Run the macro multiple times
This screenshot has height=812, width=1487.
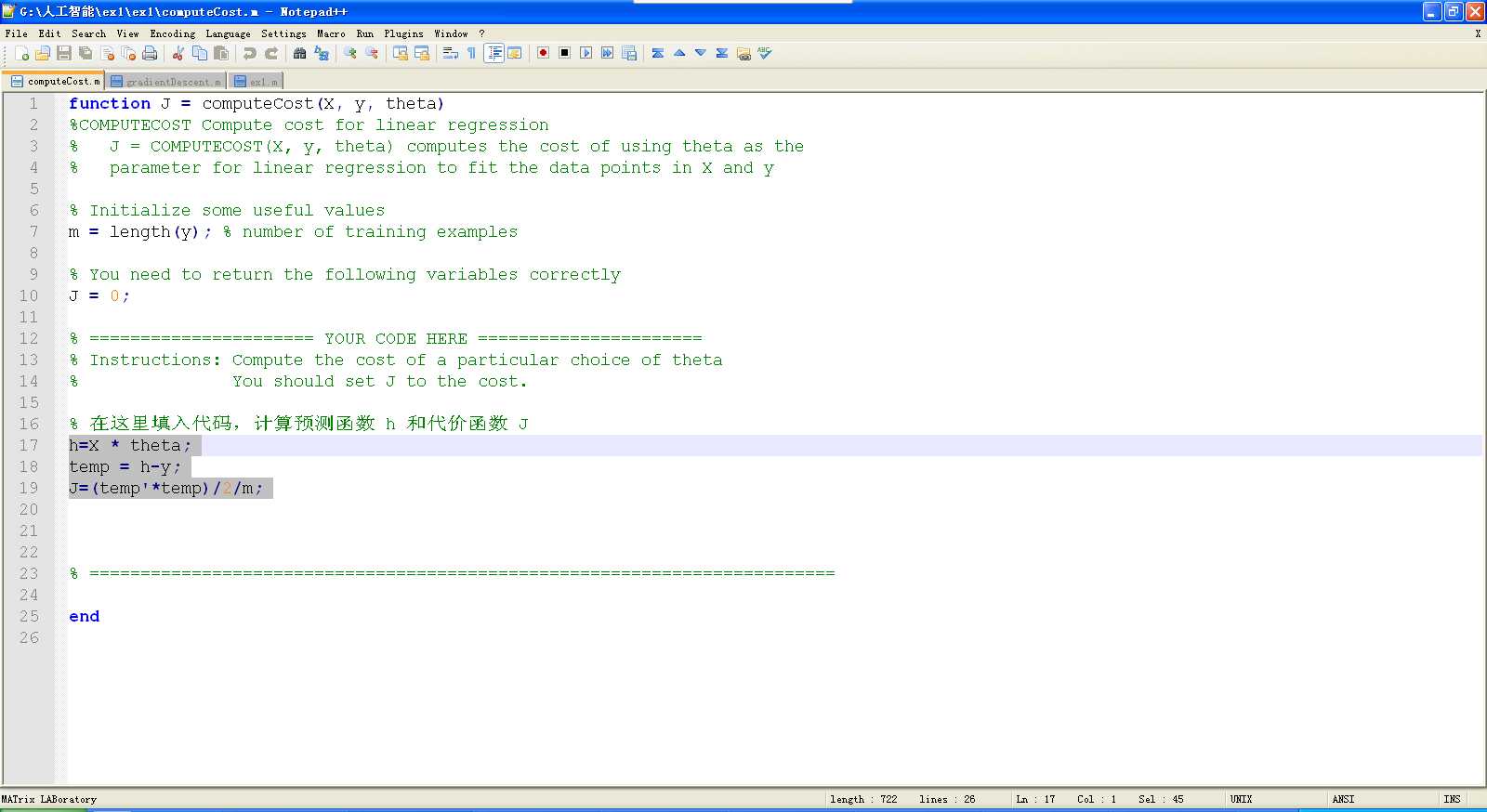[607, 54]
